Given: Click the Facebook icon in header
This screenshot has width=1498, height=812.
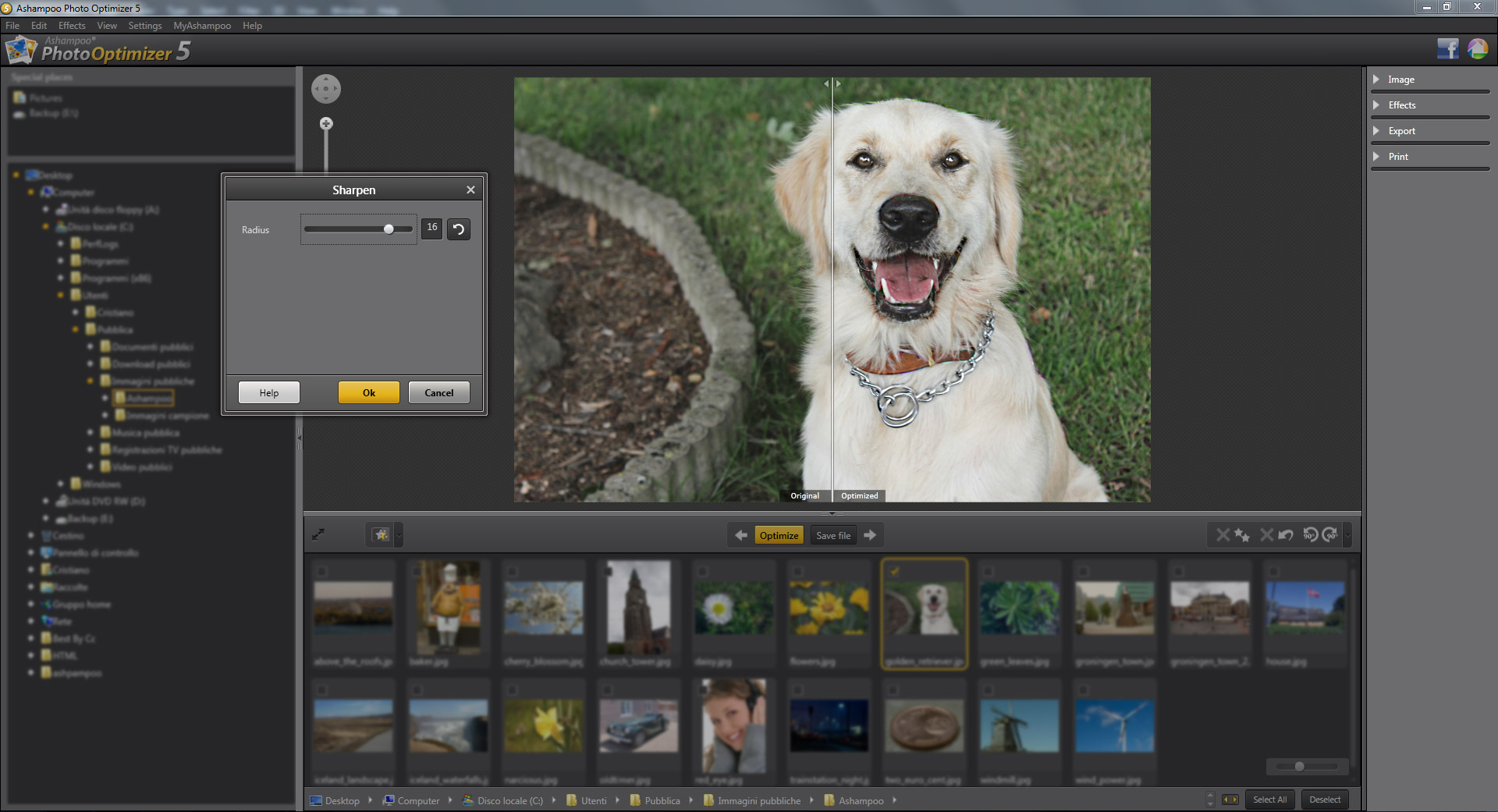Looking at the screenshot, I should point(1447,49).
